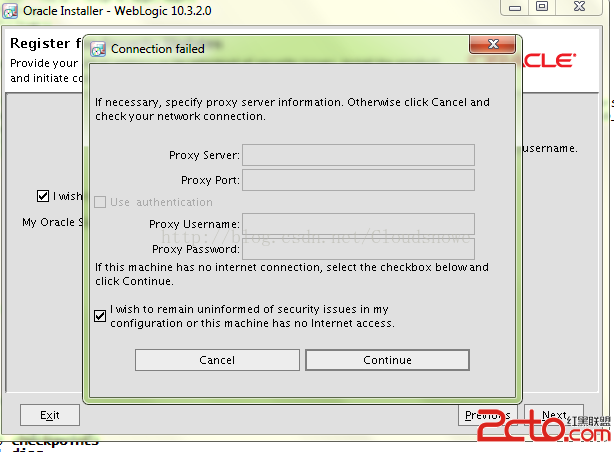Click Previous in the Oracle Installer window
This screenshot has width=614, height=452.
pyautogui.click(x=488, y=415)
